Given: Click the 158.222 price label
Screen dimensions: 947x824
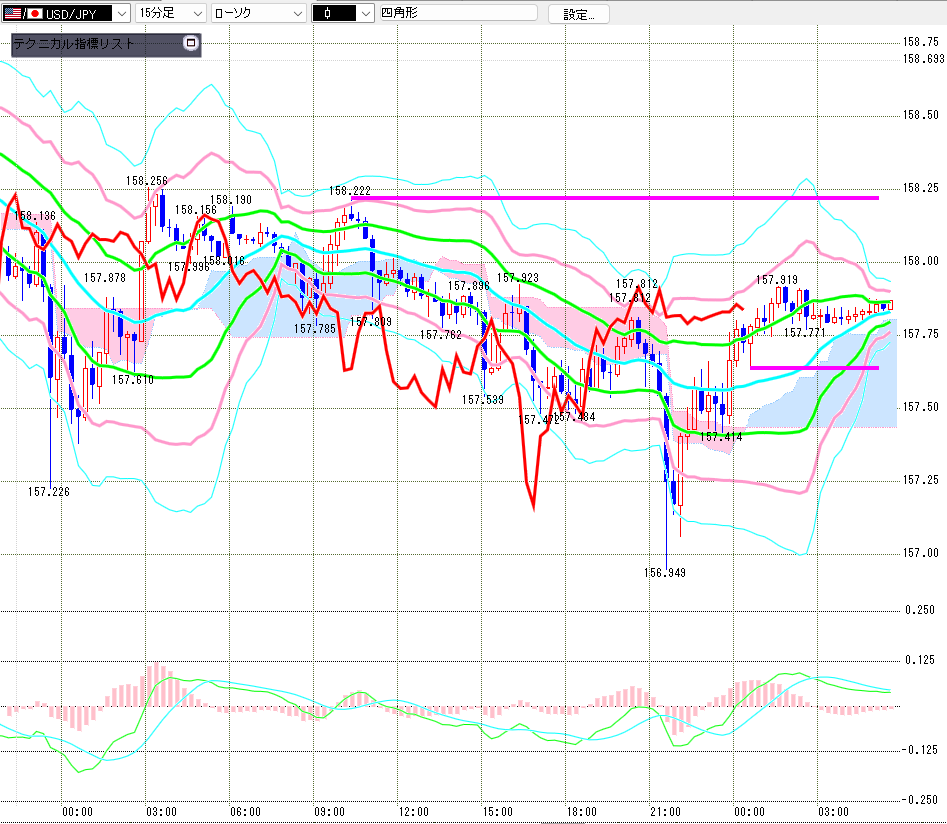Looking at the screenshot, I should coord(350,191).
